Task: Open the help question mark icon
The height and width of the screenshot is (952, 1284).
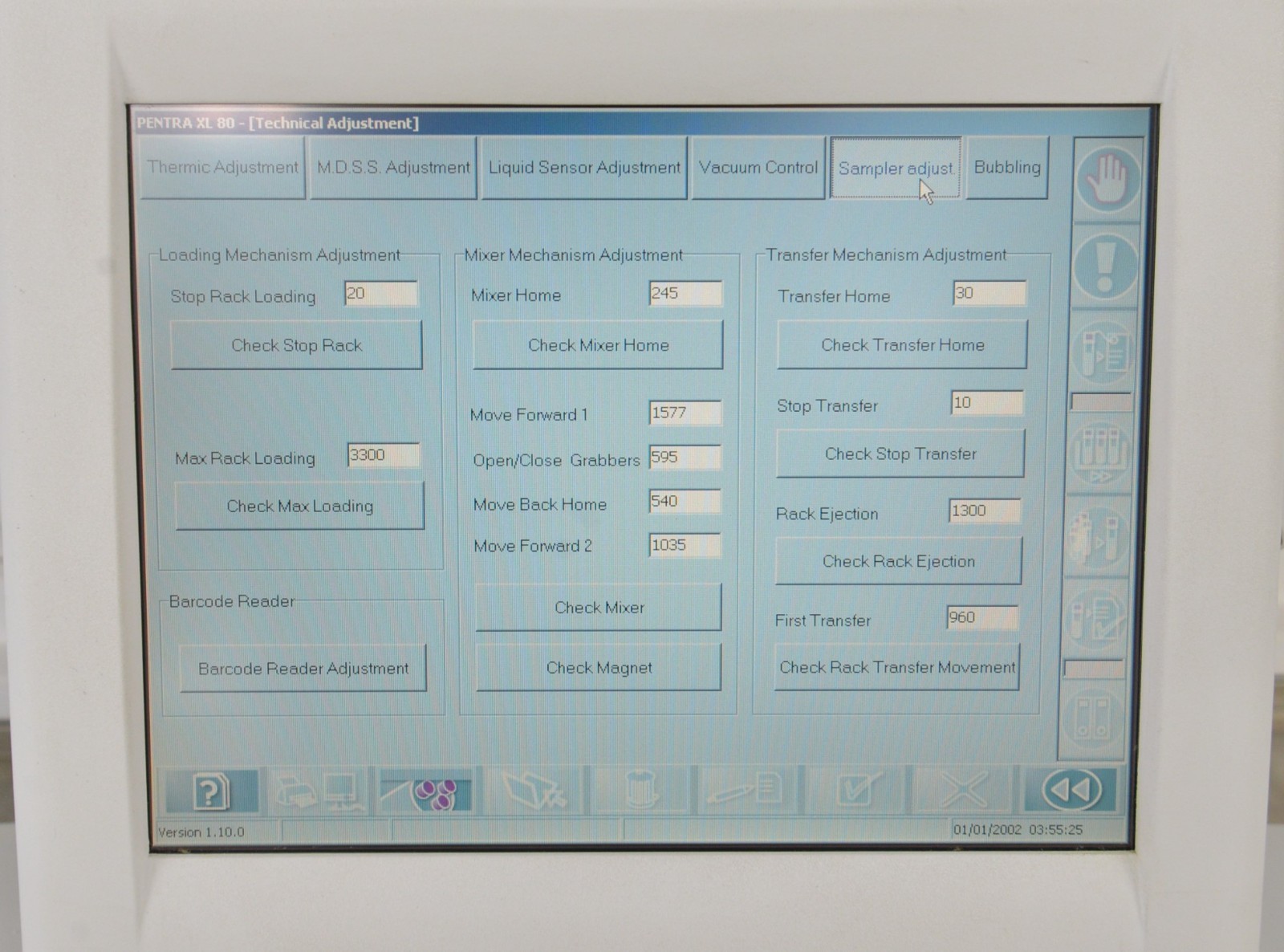Action: 211,791
